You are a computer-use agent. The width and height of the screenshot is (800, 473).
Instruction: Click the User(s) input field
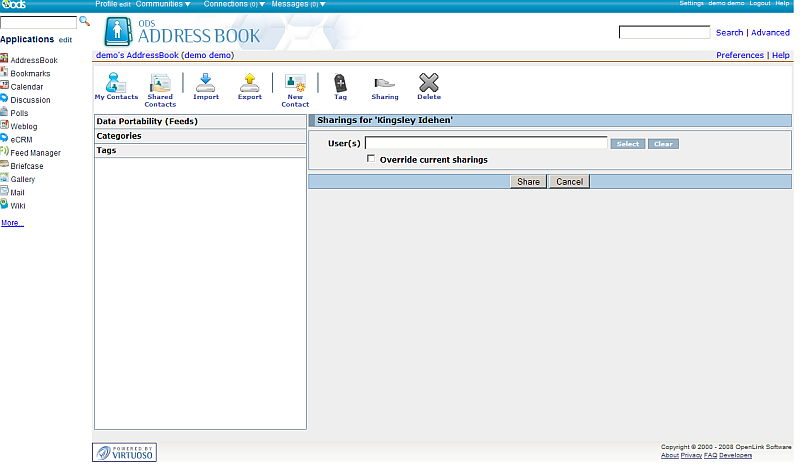point(486,143)
